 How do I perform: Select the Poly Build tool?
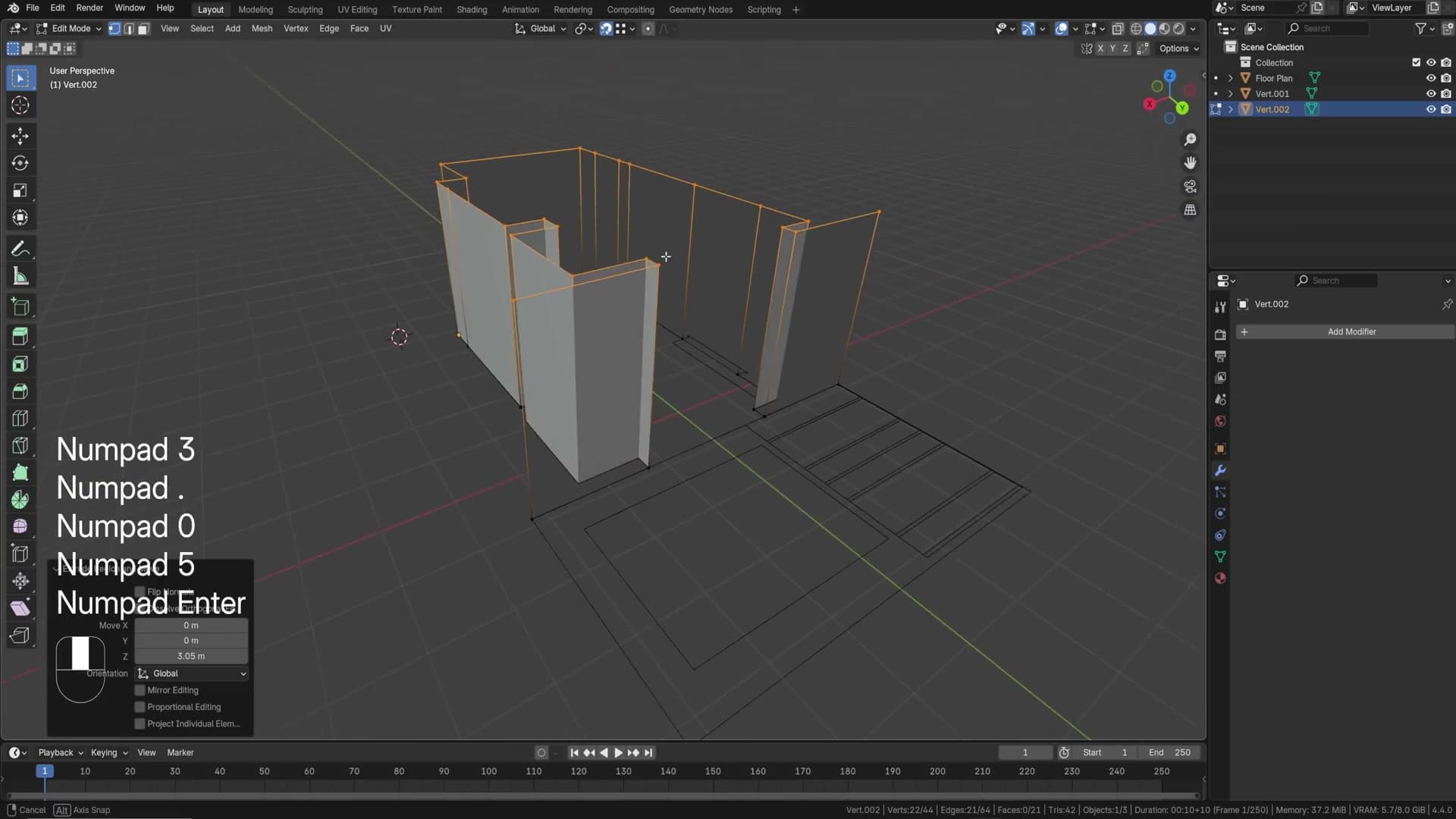coord(20,473)
